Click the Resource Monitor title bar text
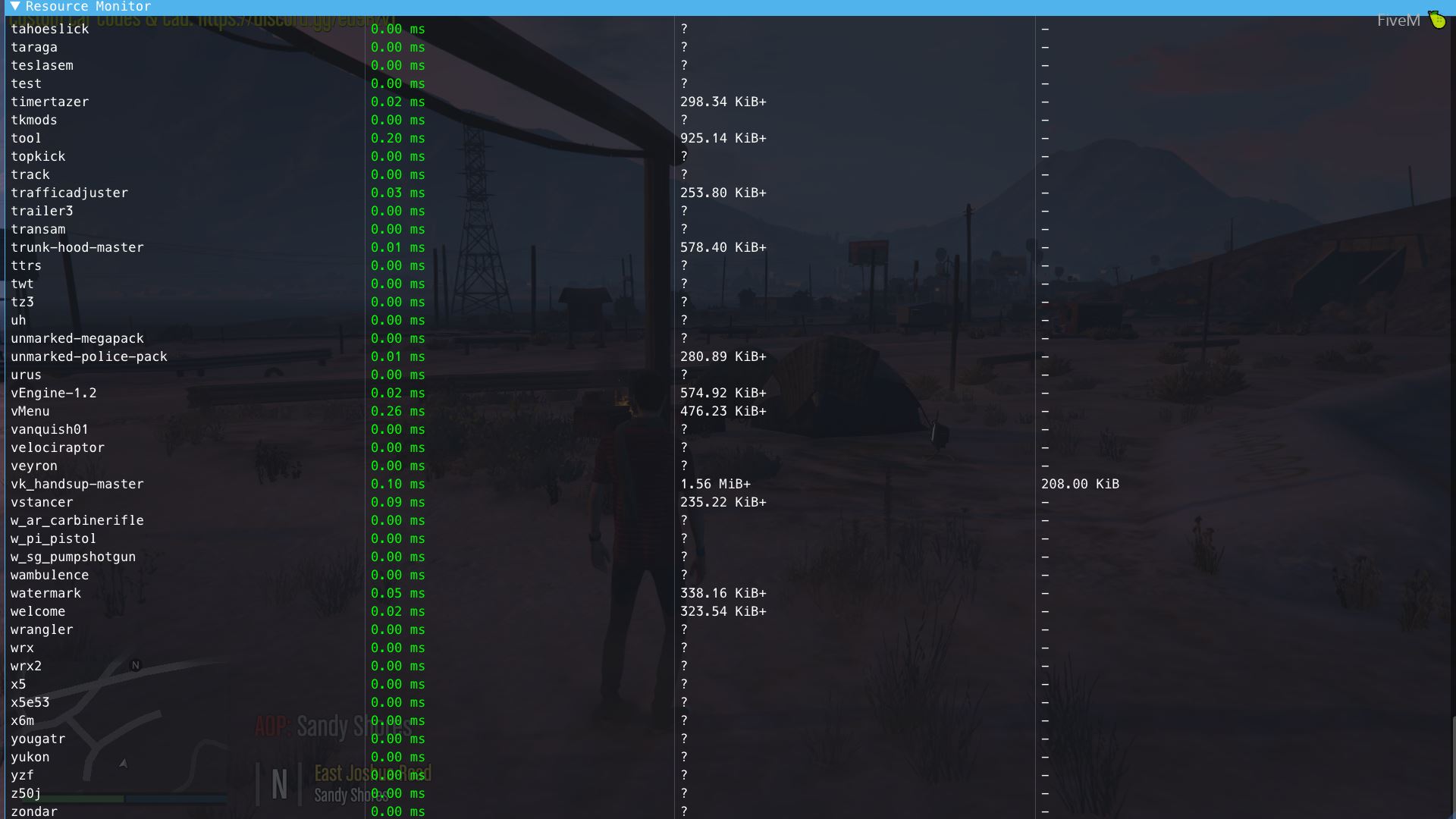Screen dimensions: 1456x819 pyautogui.click(x=88, y=6)
